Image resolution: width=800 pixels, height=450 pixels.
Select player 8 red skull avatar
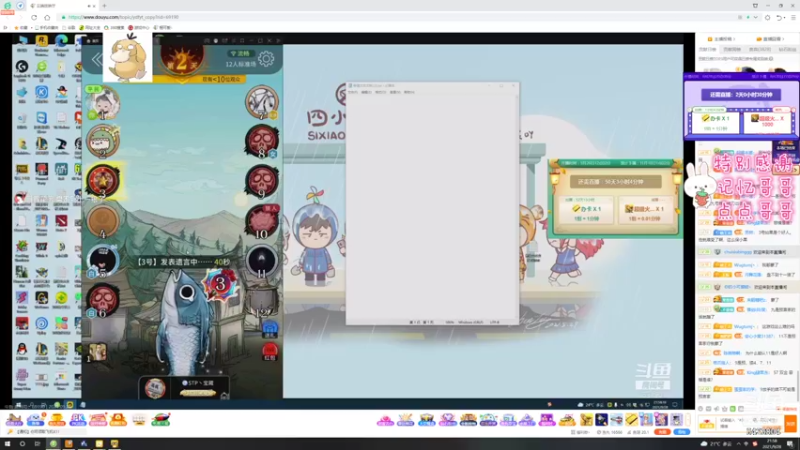tap(262, 141)
